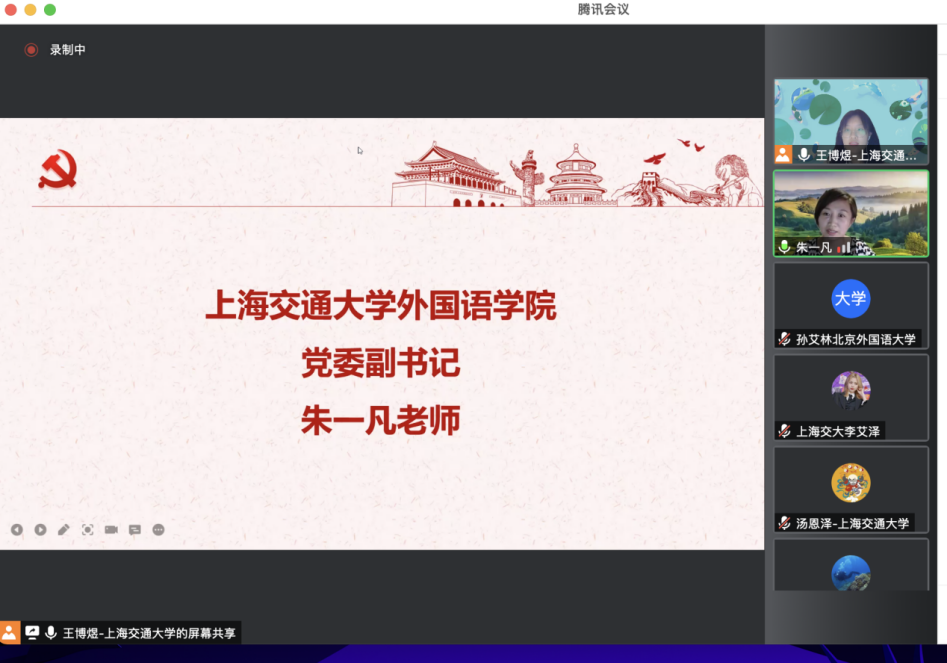
Task: Select 王博煜's video thumbnail
Action: click(851, 121)
